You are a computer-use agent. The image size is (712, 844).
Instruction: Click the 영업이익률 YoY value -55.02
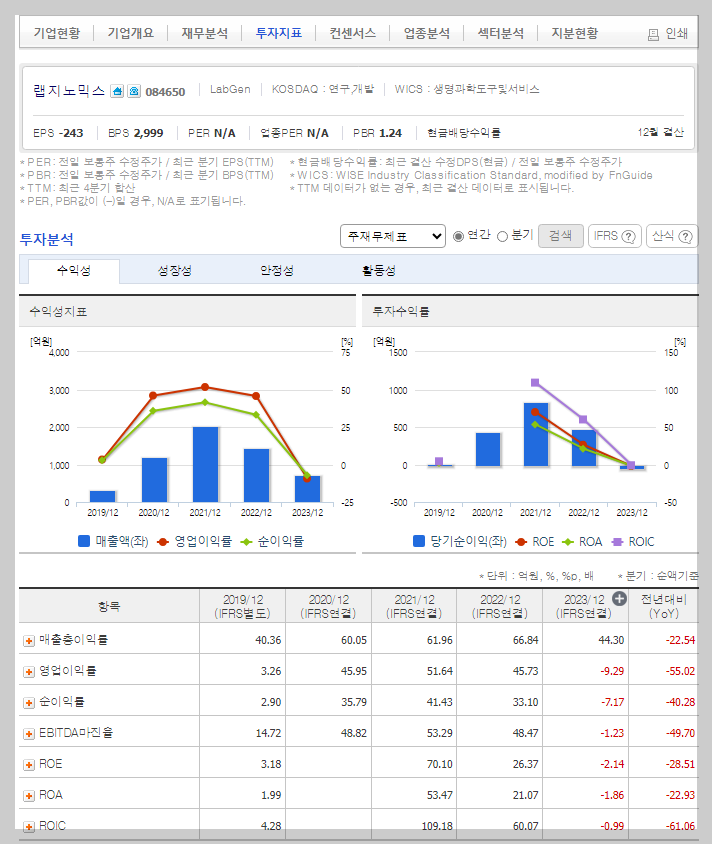click(680, 671)
